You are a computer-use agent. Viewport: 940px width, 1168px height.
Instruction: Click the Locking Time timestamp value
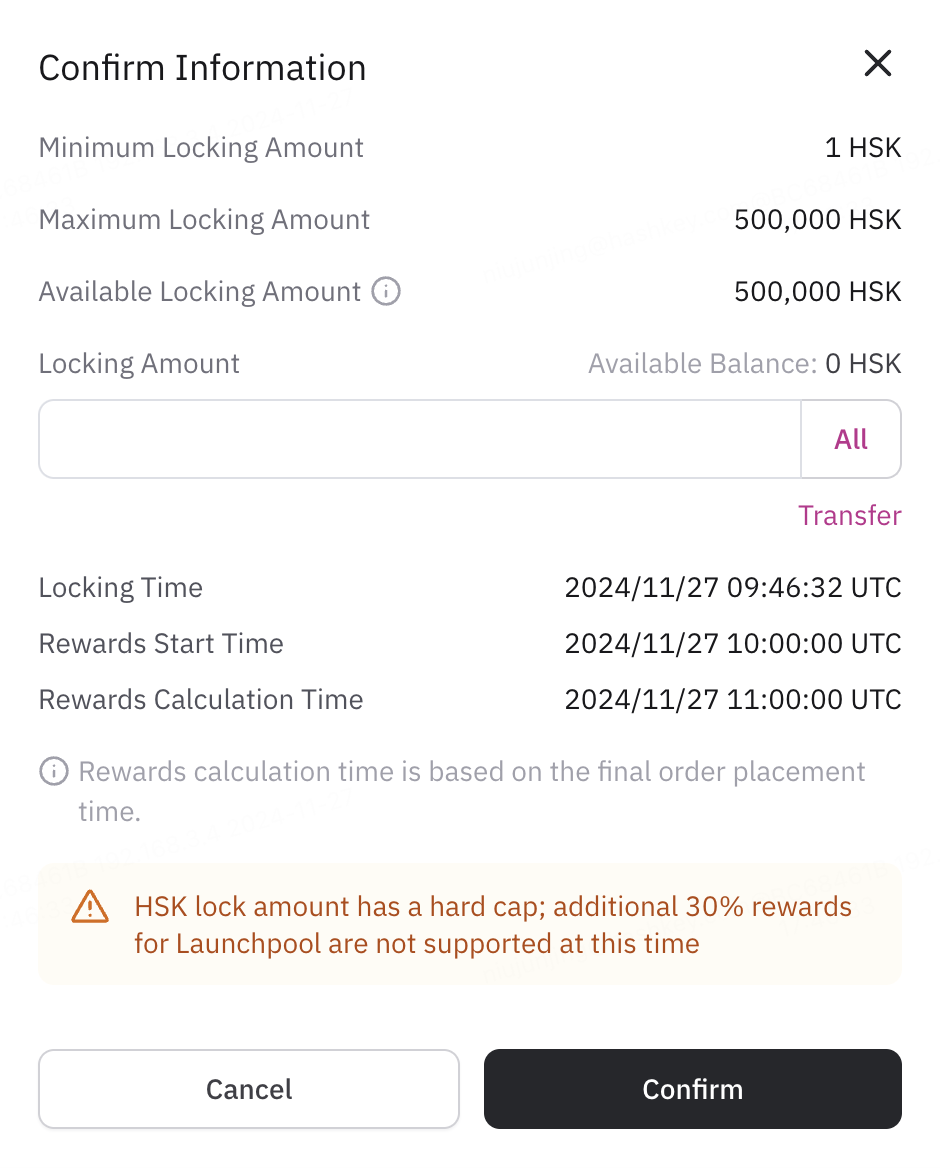(733, 588)
